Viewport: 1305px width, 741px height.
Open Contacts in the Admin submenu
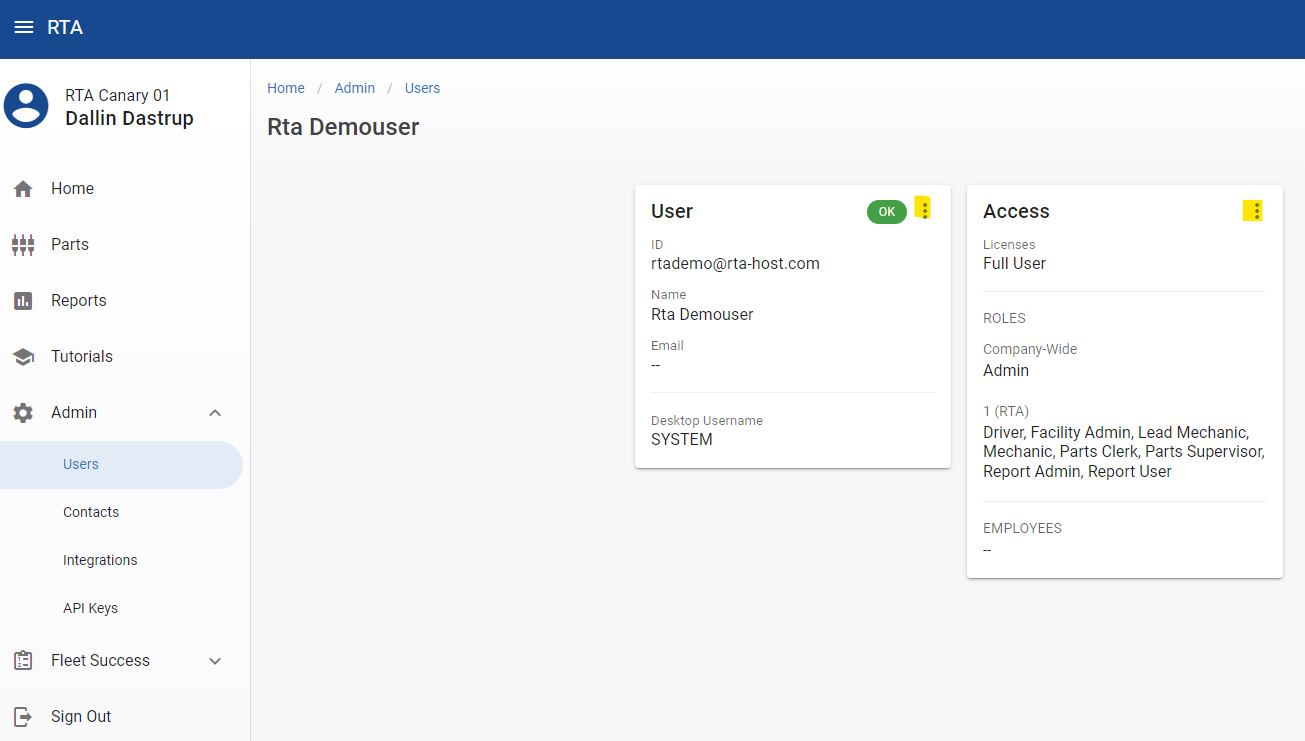coord(91,513)
